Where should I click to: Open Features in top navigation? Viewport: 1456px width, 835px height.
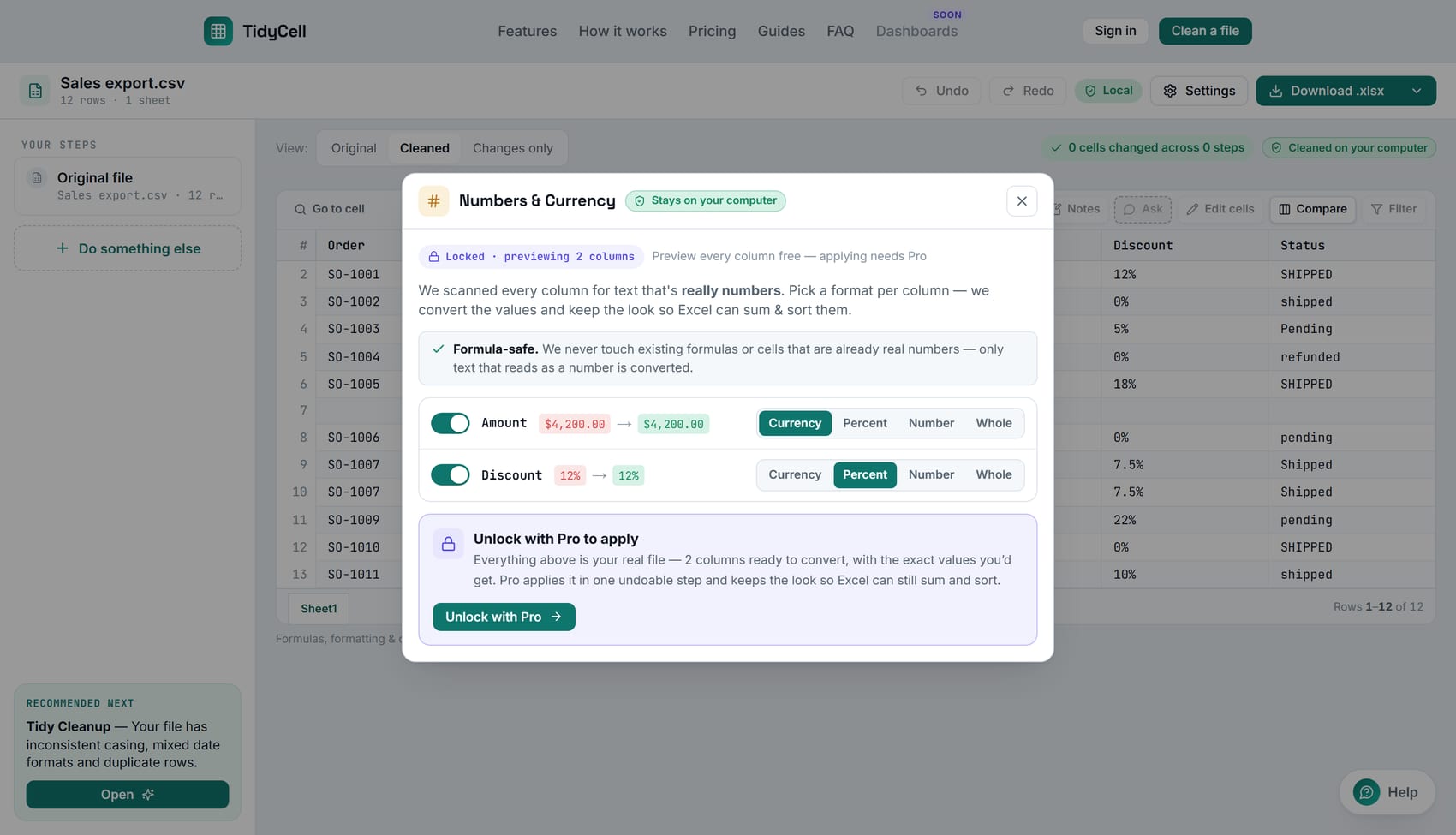click(x=527, y=31)
